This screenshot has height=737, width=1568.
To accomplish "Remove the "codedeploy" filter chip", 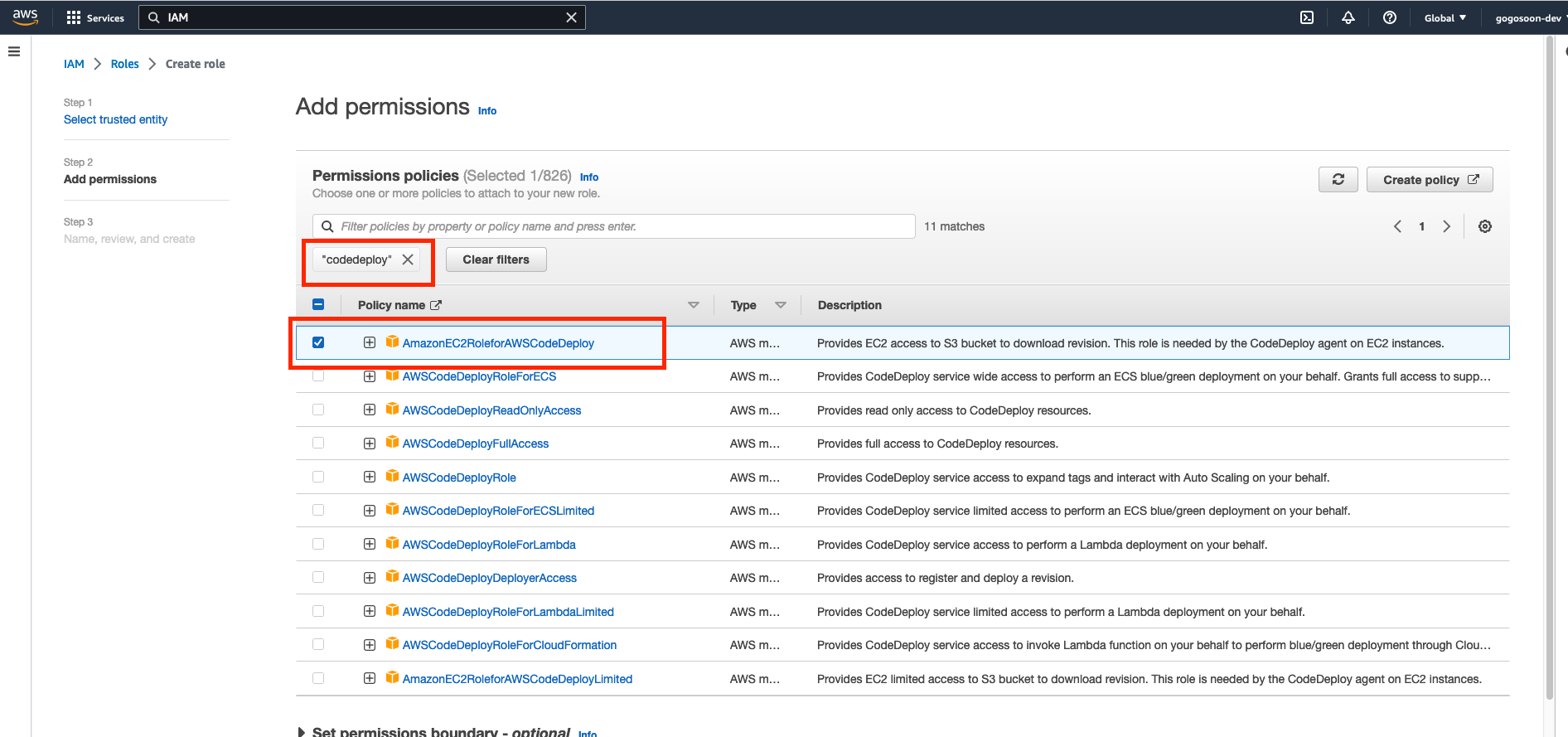I will [408, 259].
